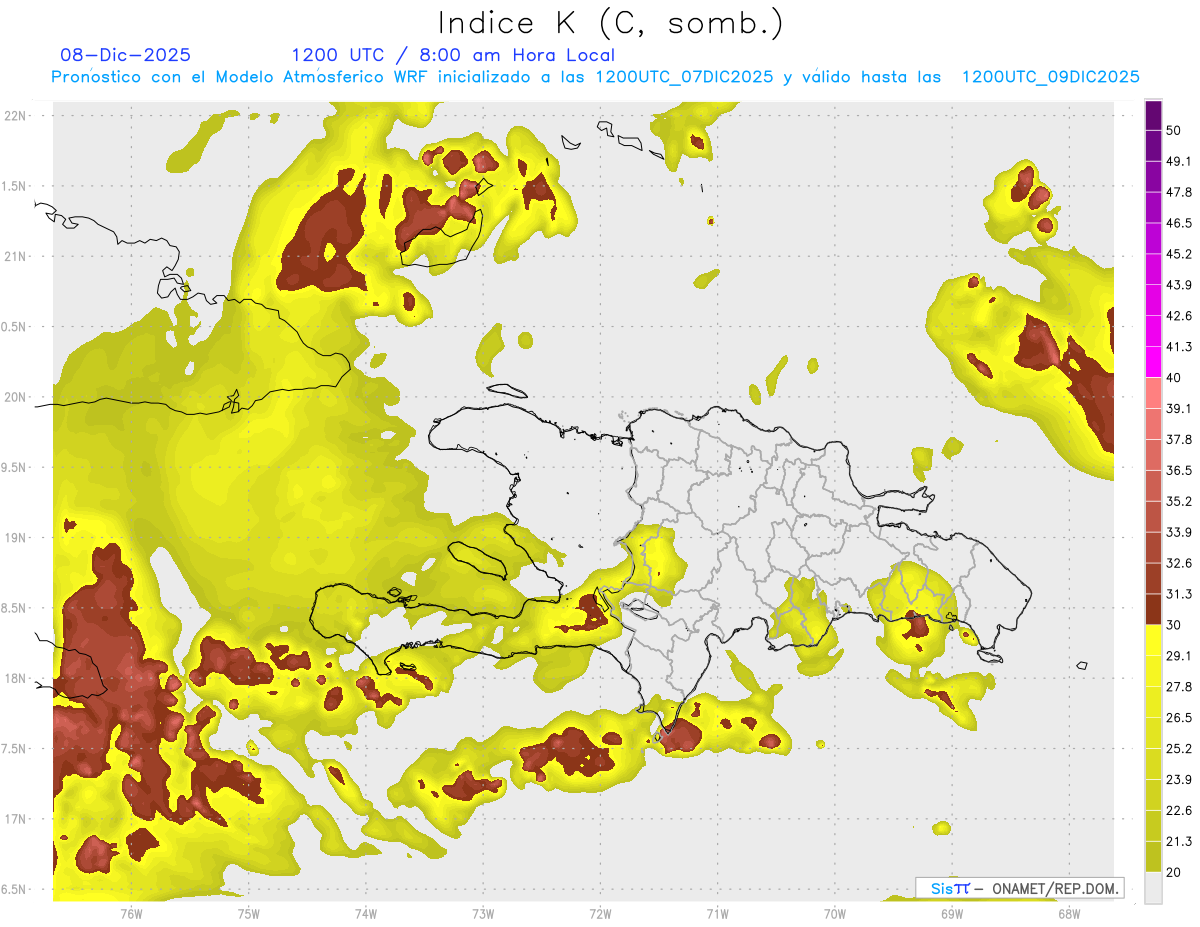This screenshot has height=927, width=1200.
Task: Click the legend value "46.5"
Action: (x=1179, y=224)
